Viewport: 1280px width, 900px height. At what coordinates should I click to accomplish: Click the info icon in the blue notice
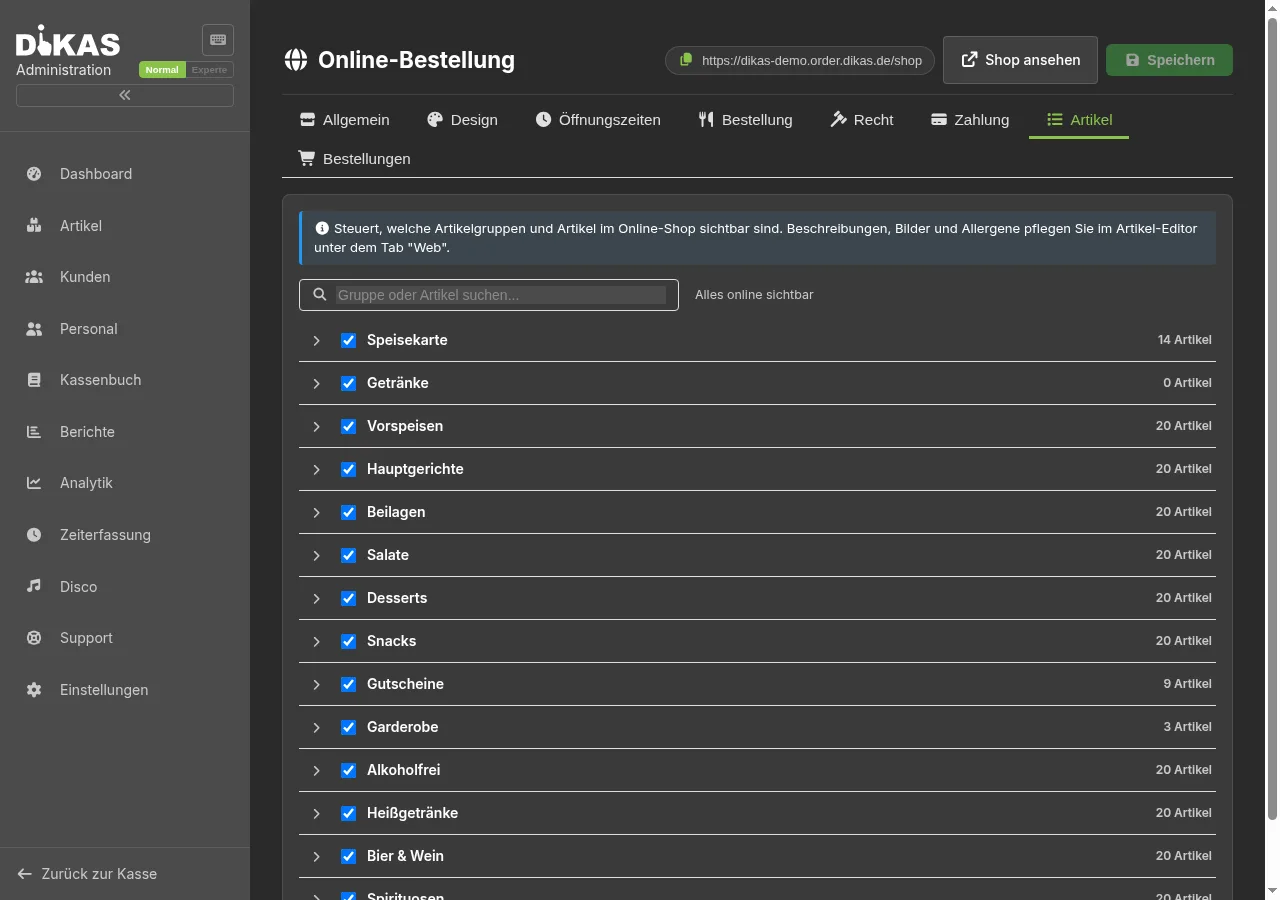322,228
